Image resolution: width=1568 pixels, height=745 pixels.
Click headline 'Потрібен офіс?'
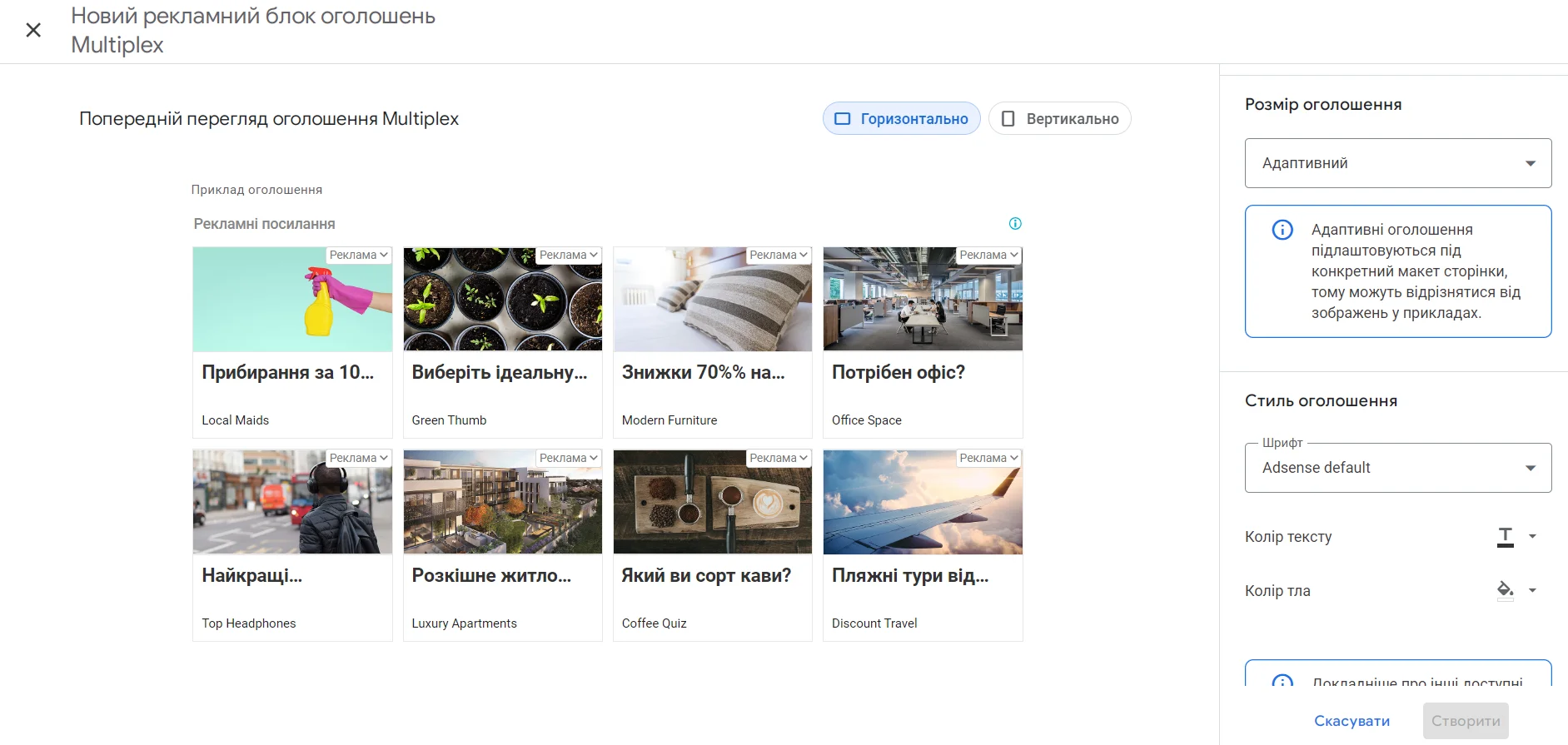click(898, 373)
